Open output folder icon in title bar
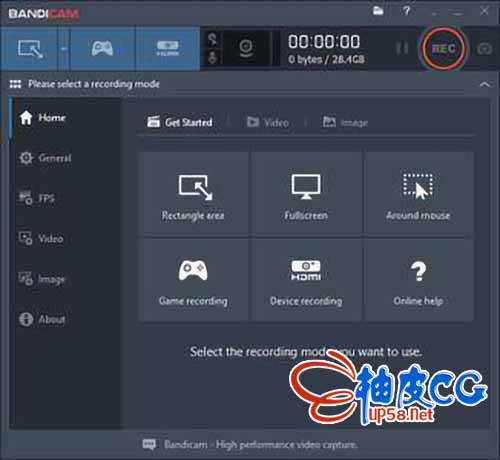Image resolution: width=500 pixels, height=460 pixels. tap(378, 11)
